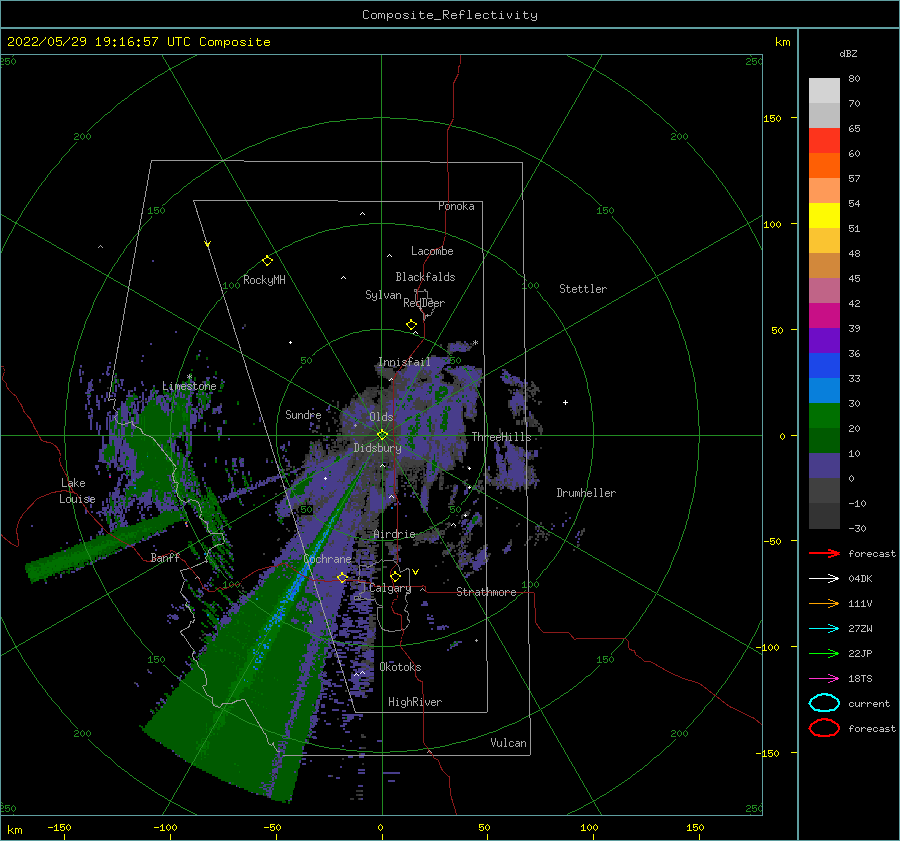Click the cyan current ellipse legend icon
The height and width of the screenshot is (841, 900).
pyautogui.click(x=824, y=703)
